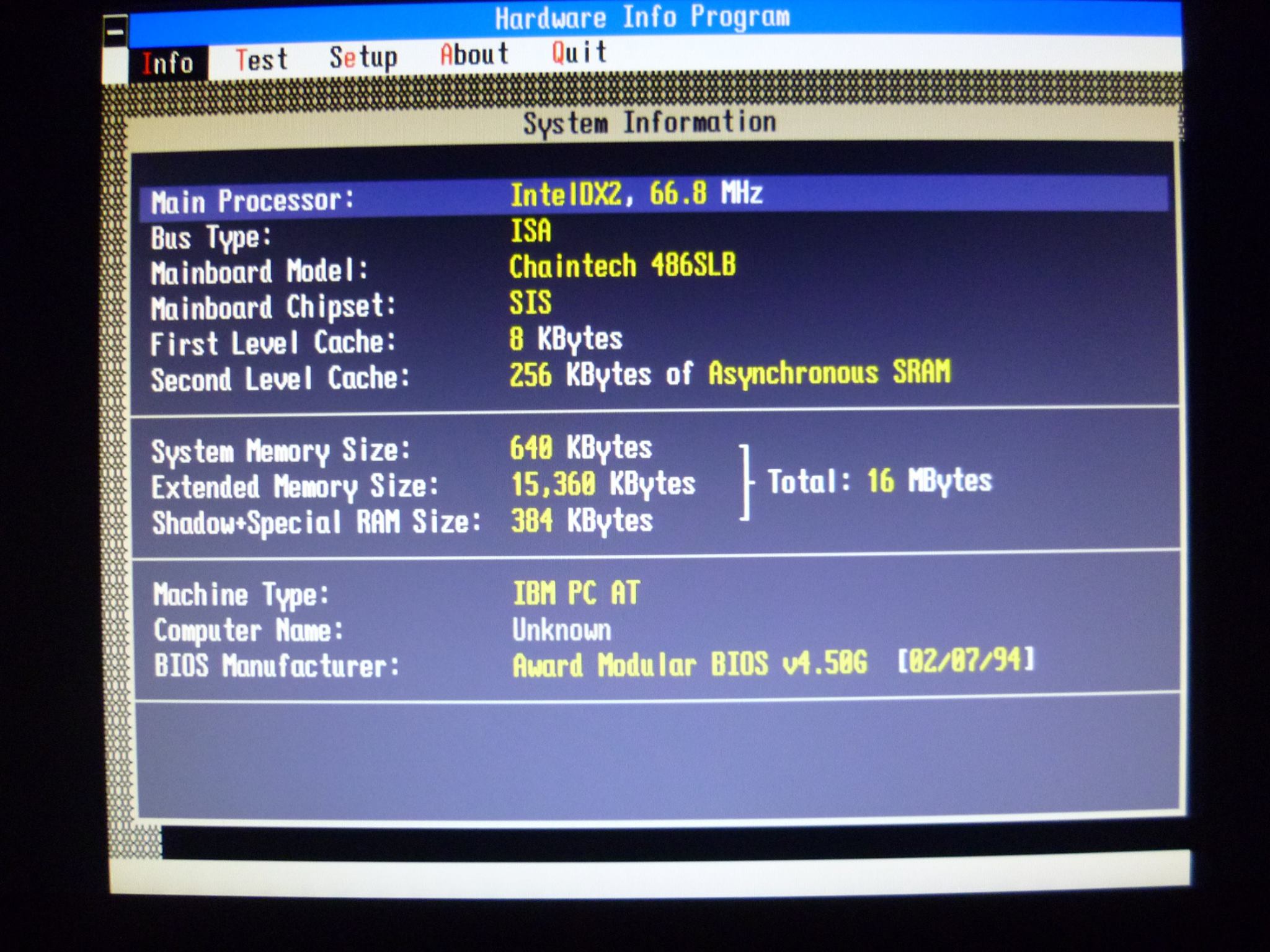The image size is (1270, 952).
Task: Click the 'SIS' chipset value
Action: (530, 302)
